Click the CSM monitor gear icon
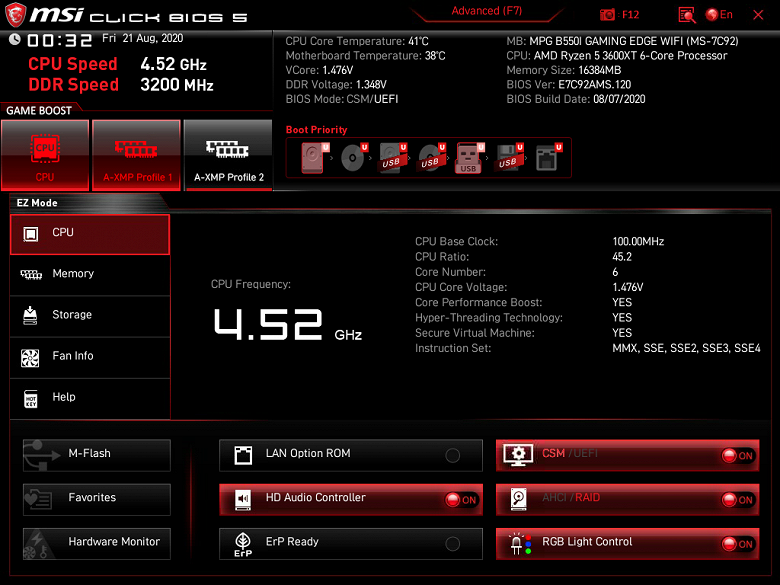Image resolution: width=780 pixels, height=585 pixels. coord(518,455)
